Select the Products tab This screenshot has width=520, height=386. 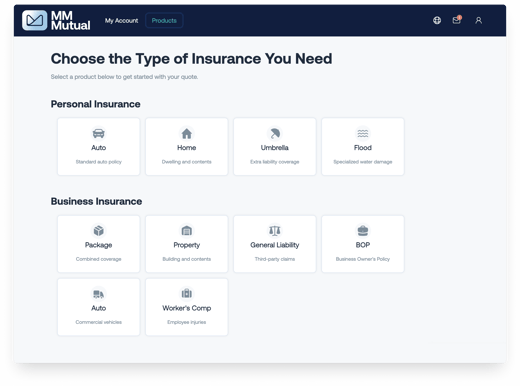(164, 21)
